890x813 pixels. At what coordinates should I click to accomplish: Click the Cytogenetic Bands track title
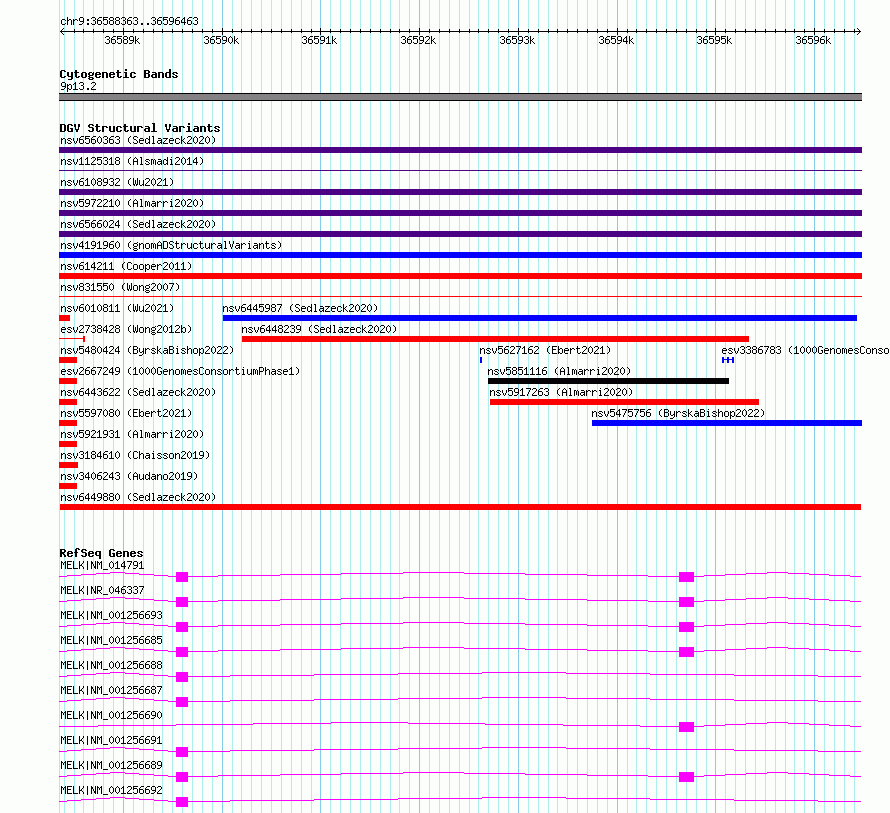click(x=119, y=74)
